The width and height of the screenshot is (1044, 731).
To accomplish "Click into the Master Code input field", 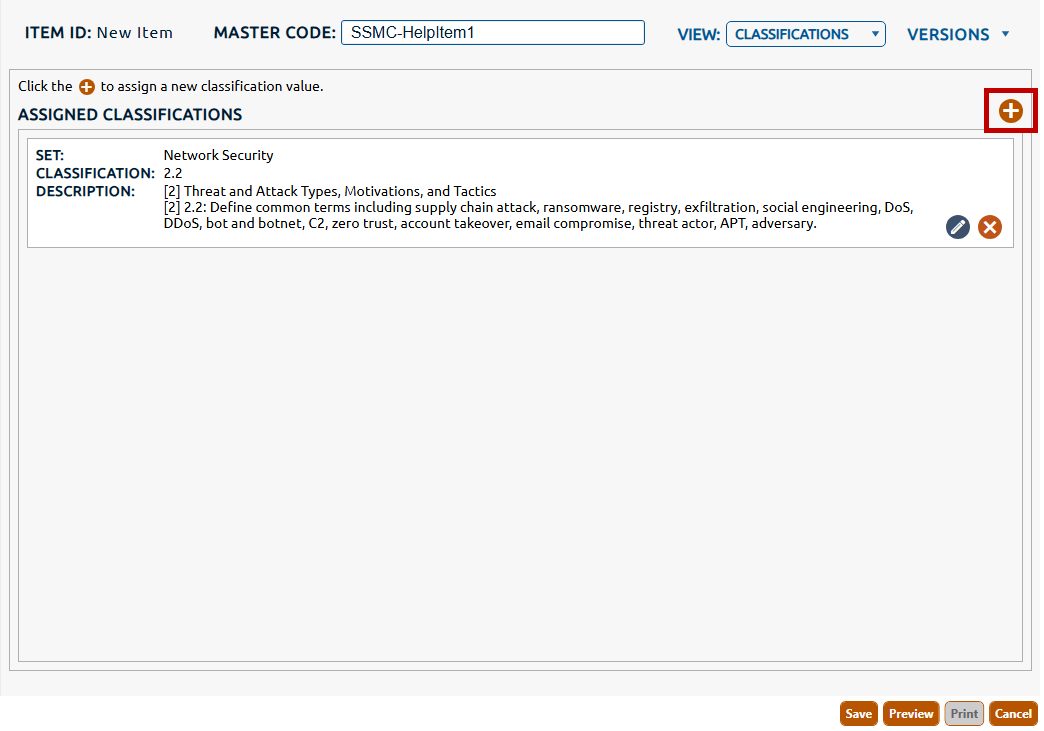I will (492, 33).
